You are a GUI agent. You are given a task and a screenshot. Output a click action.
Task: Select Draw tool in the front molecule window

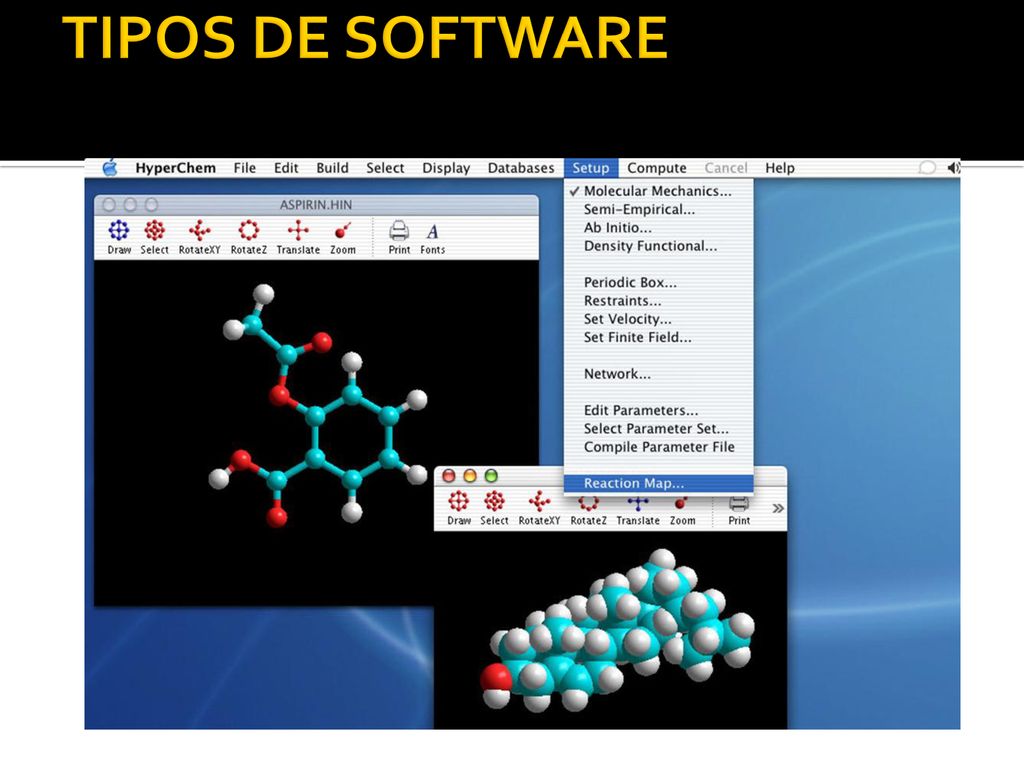coord(458,508)
